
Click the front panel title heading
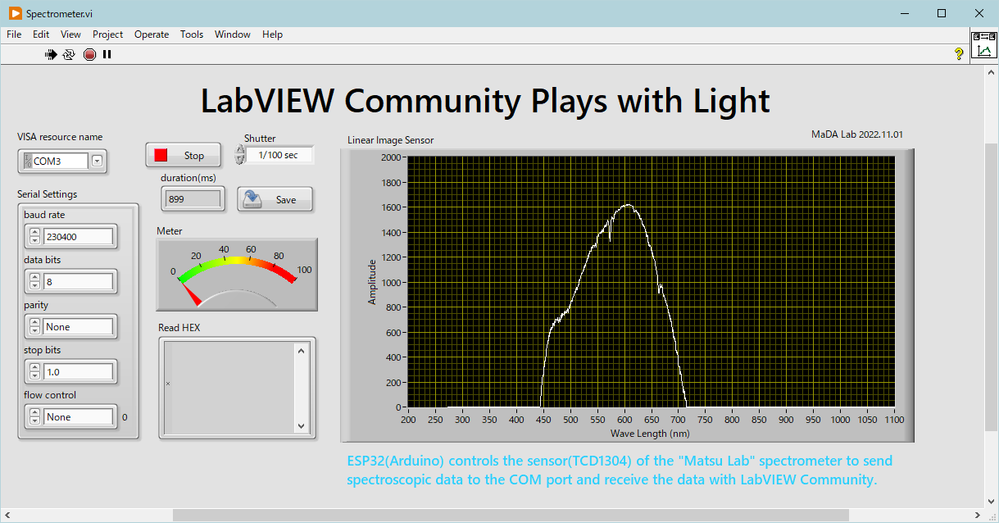[x=485, y=101]
